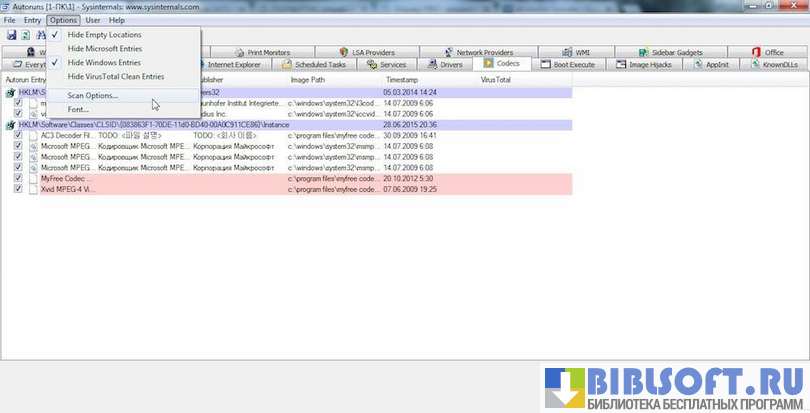This screenshot has height=413, width=810.
Task: Click the file icon beside AC3 Decoder entry
Action: [x=32, y=135]
